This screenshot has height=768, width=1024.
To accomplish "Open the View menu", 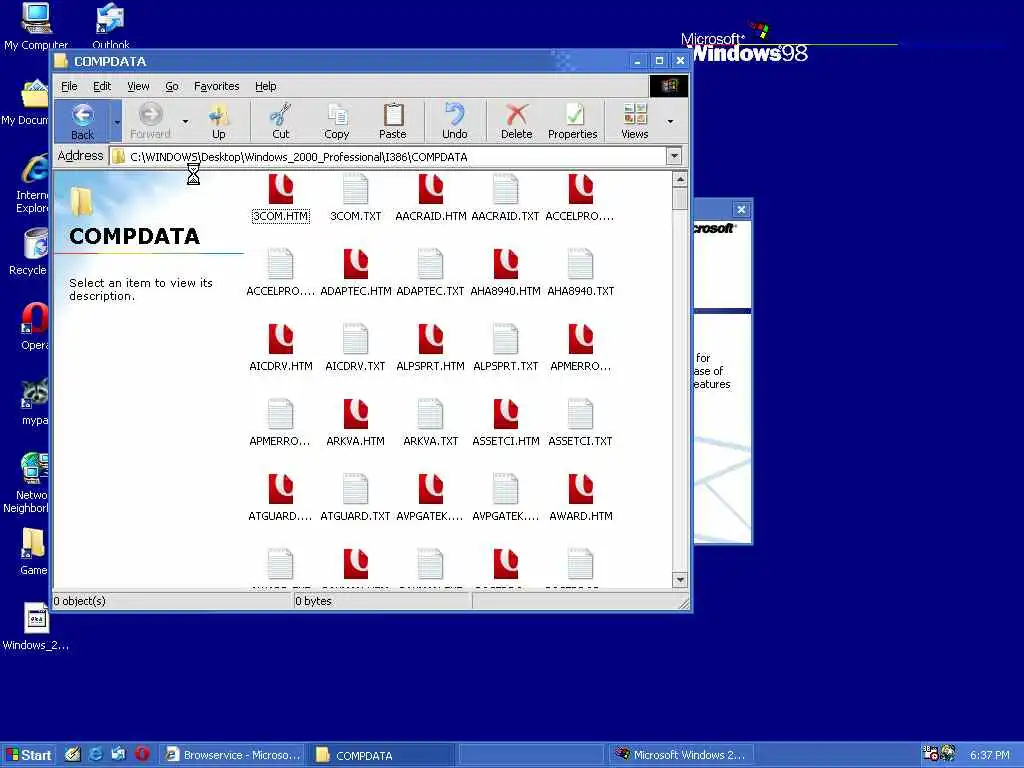I will click(138, 86).
